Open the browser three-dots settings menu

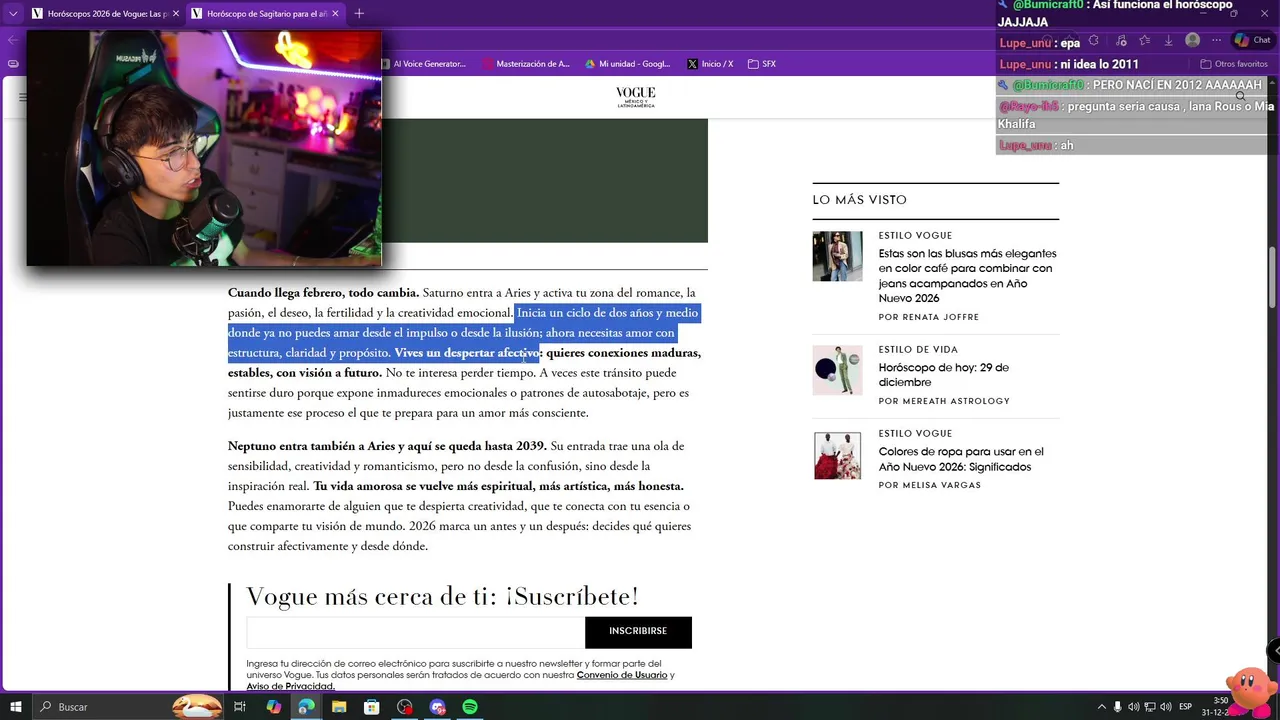click(1216, 41)
